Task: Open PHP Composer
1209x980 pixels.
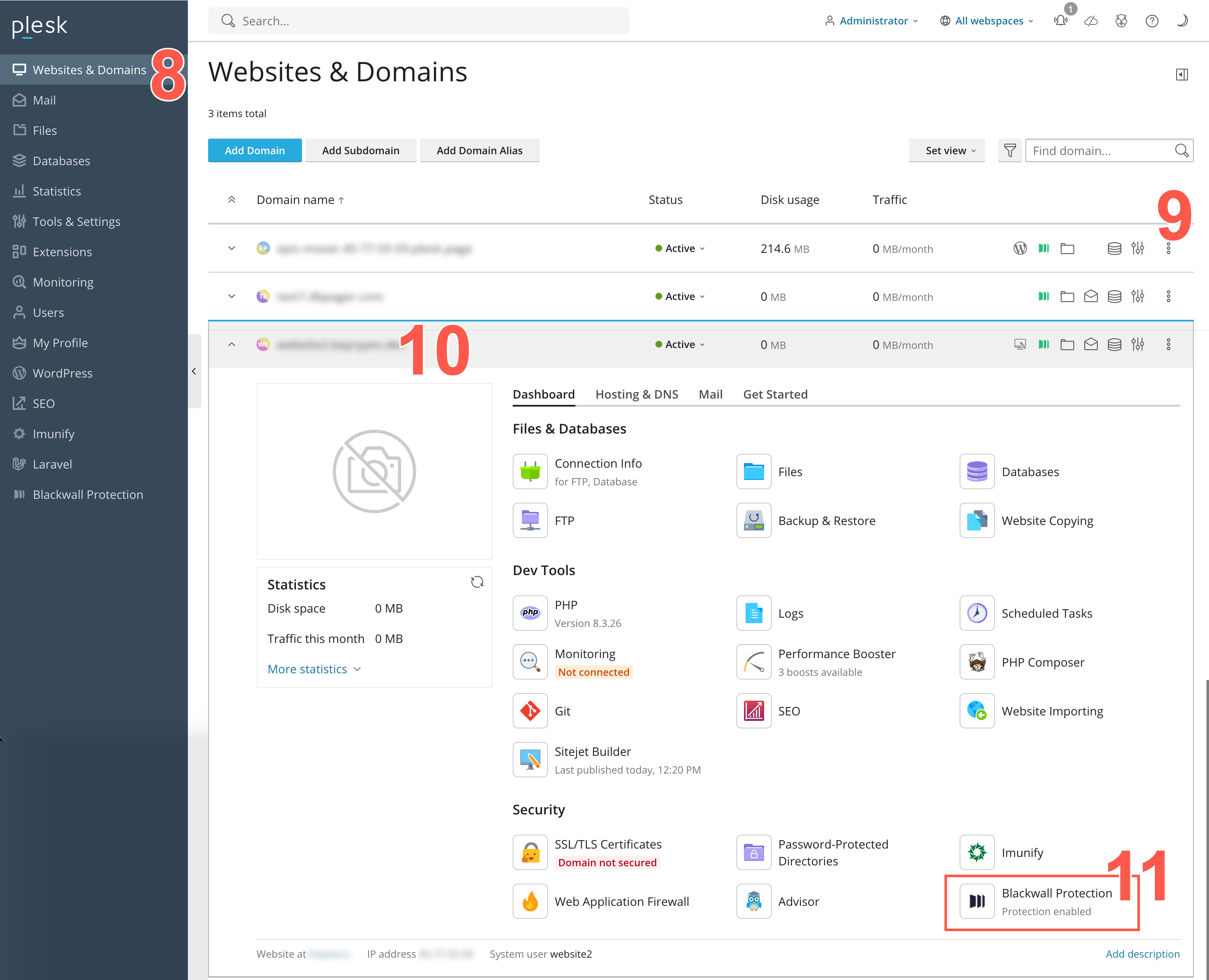Action: [1022, 661]
